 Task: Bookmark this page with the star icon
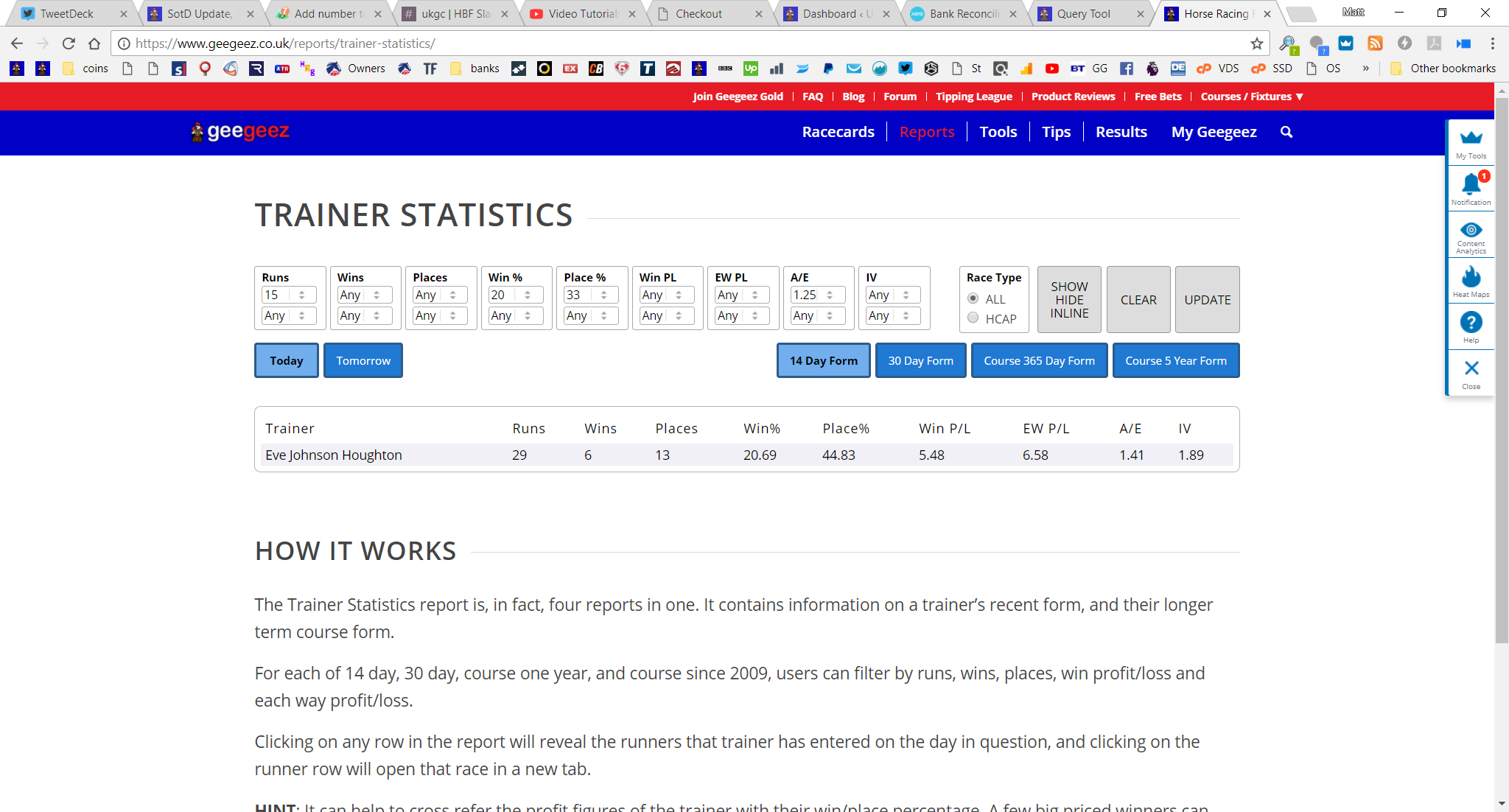tap(1257, 43)
